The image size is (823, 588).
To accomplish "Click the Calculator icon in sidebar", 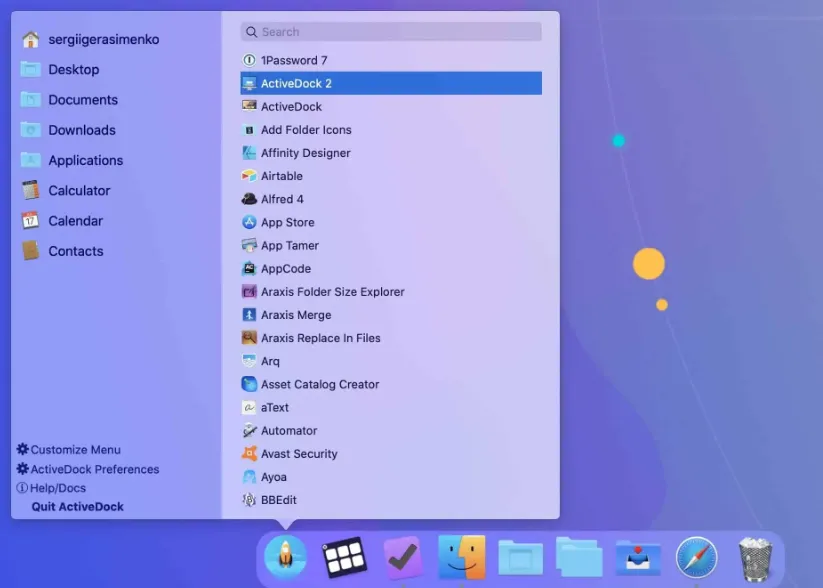I will tap(30, 190).
